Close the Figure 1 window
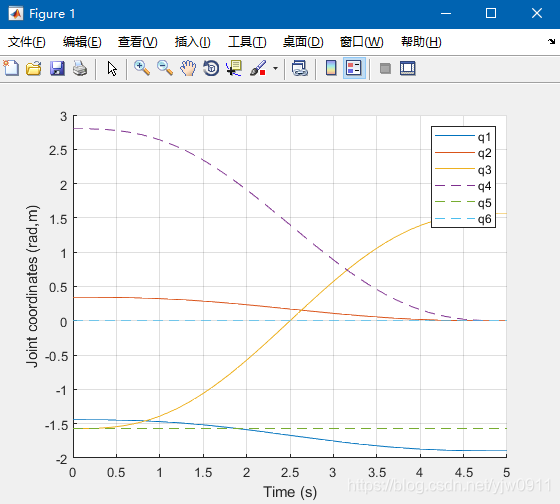560x504 pixels. pyautogui.click(x=537, y=14)
